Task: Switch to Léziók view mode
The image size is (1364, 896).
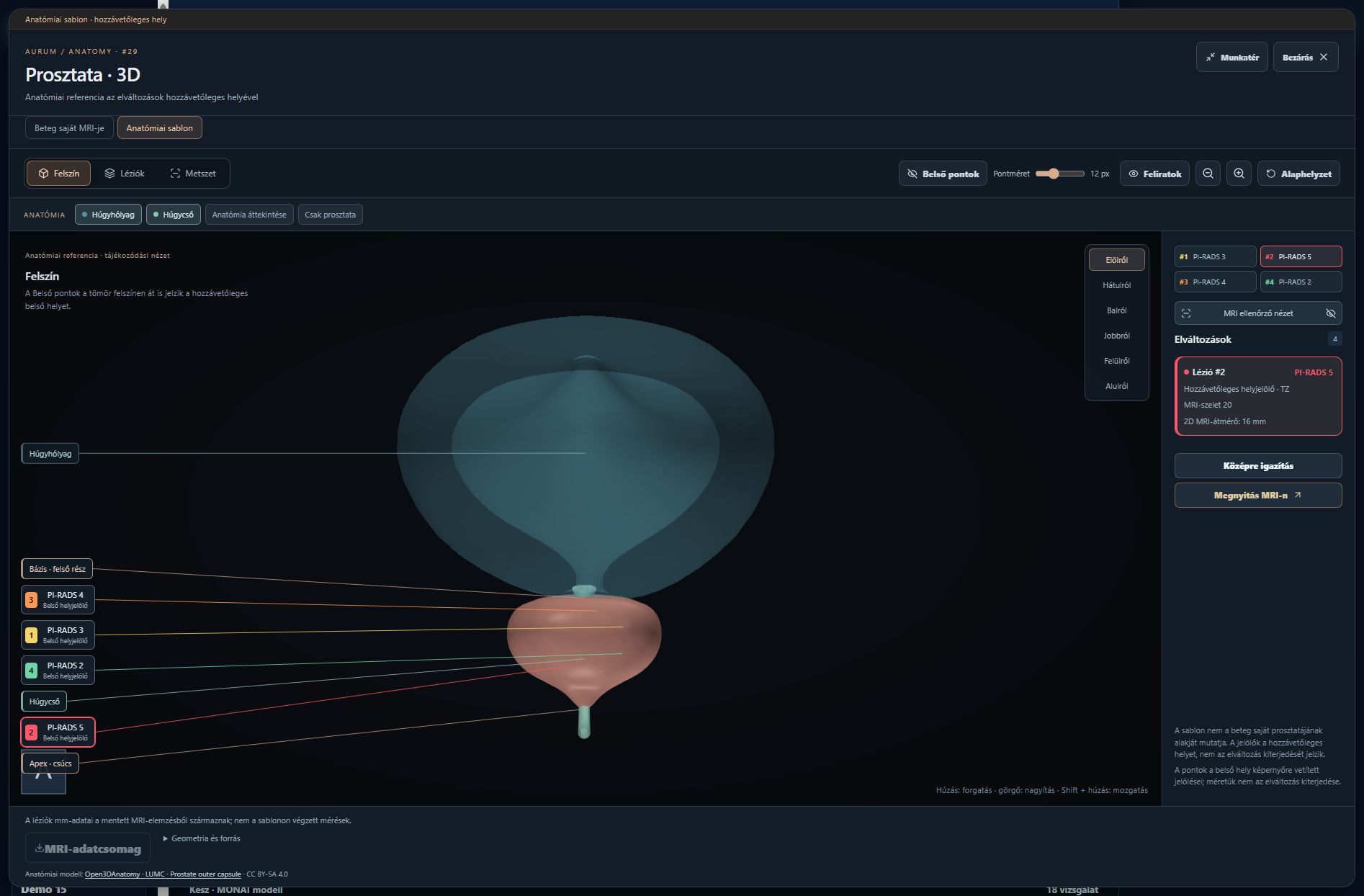Action: 124,174
